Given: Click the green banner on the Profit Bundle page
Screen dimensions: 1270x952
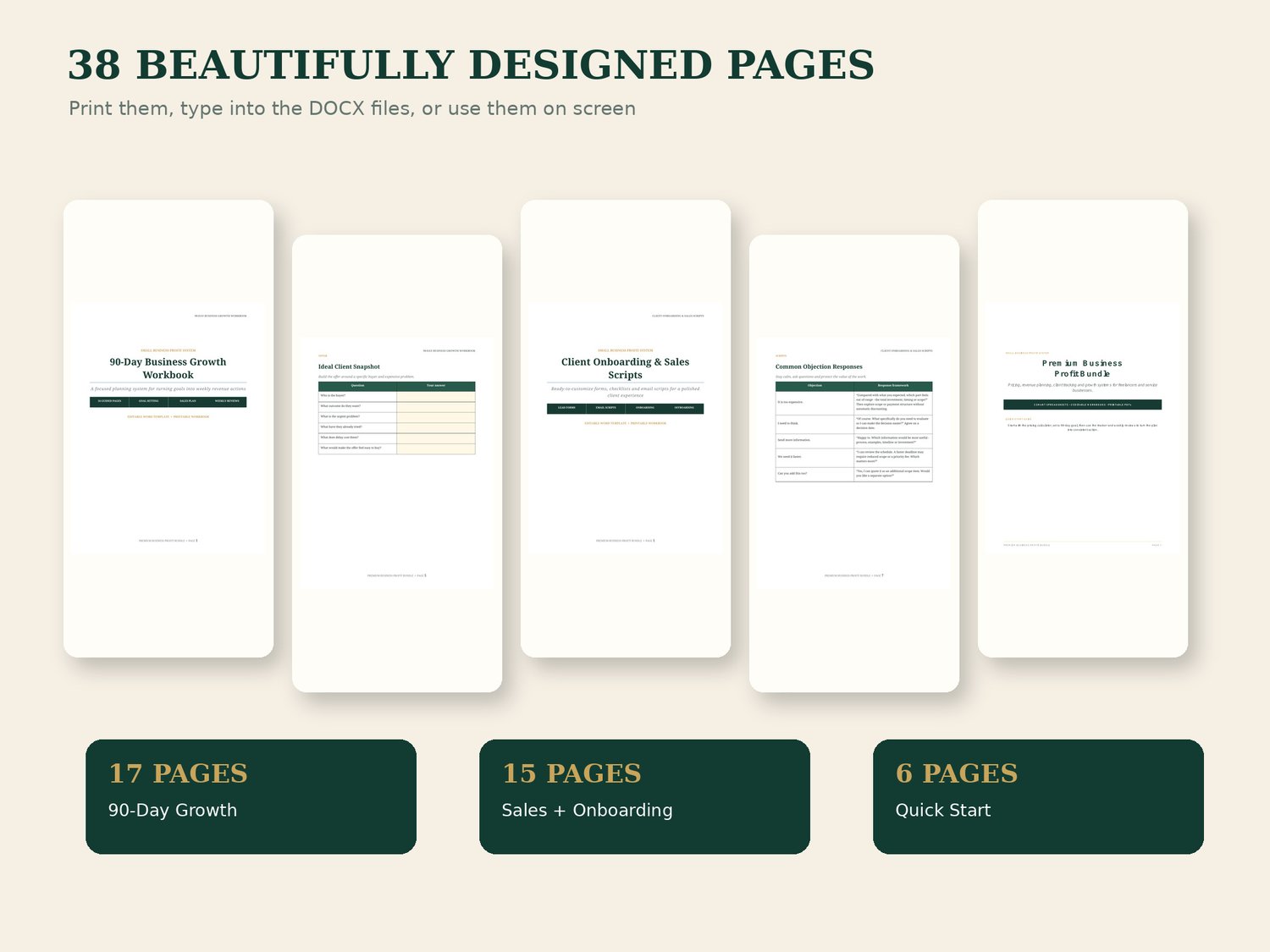Looking at the screenshot, I should point(1082,404).
